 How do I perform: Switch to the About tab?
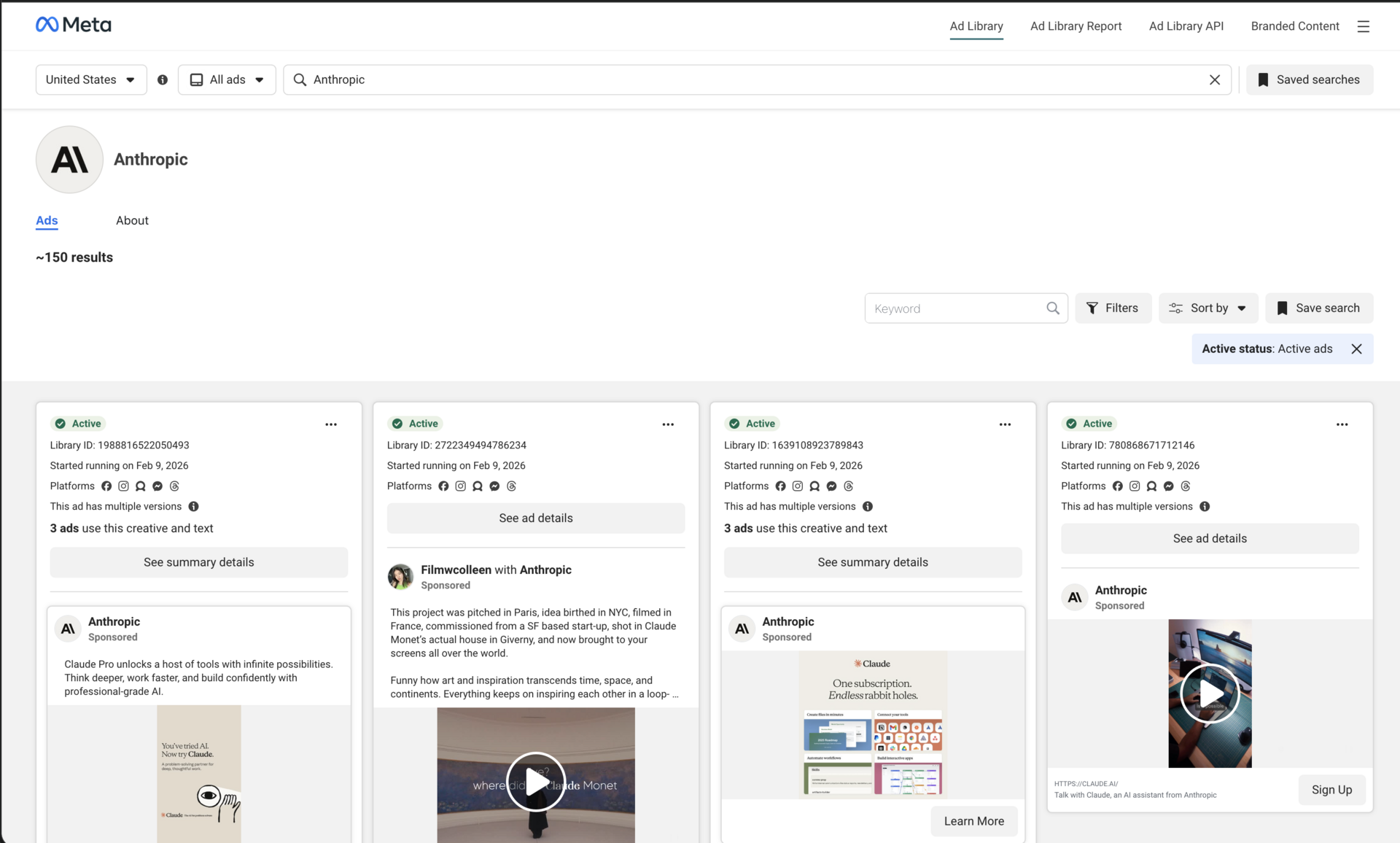[132, 220]
